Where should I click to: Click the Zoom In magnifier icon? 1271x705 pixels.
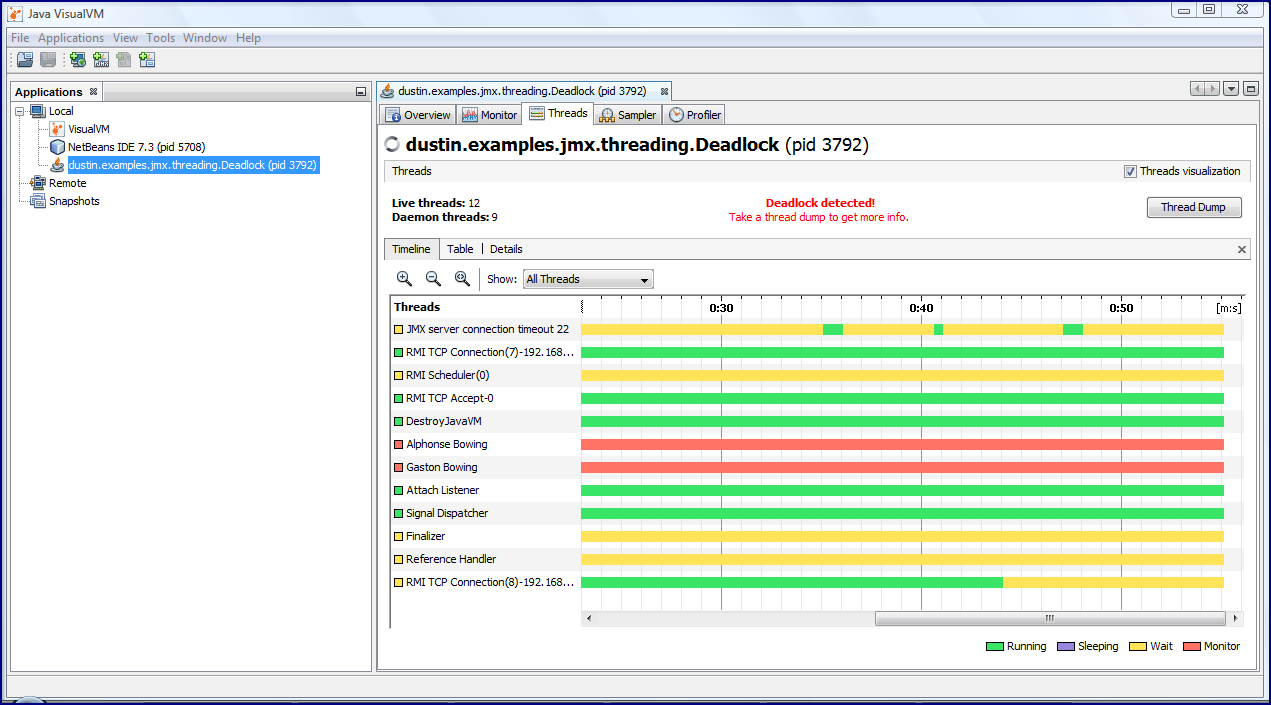pyautogui.click(x=404, y=279)
